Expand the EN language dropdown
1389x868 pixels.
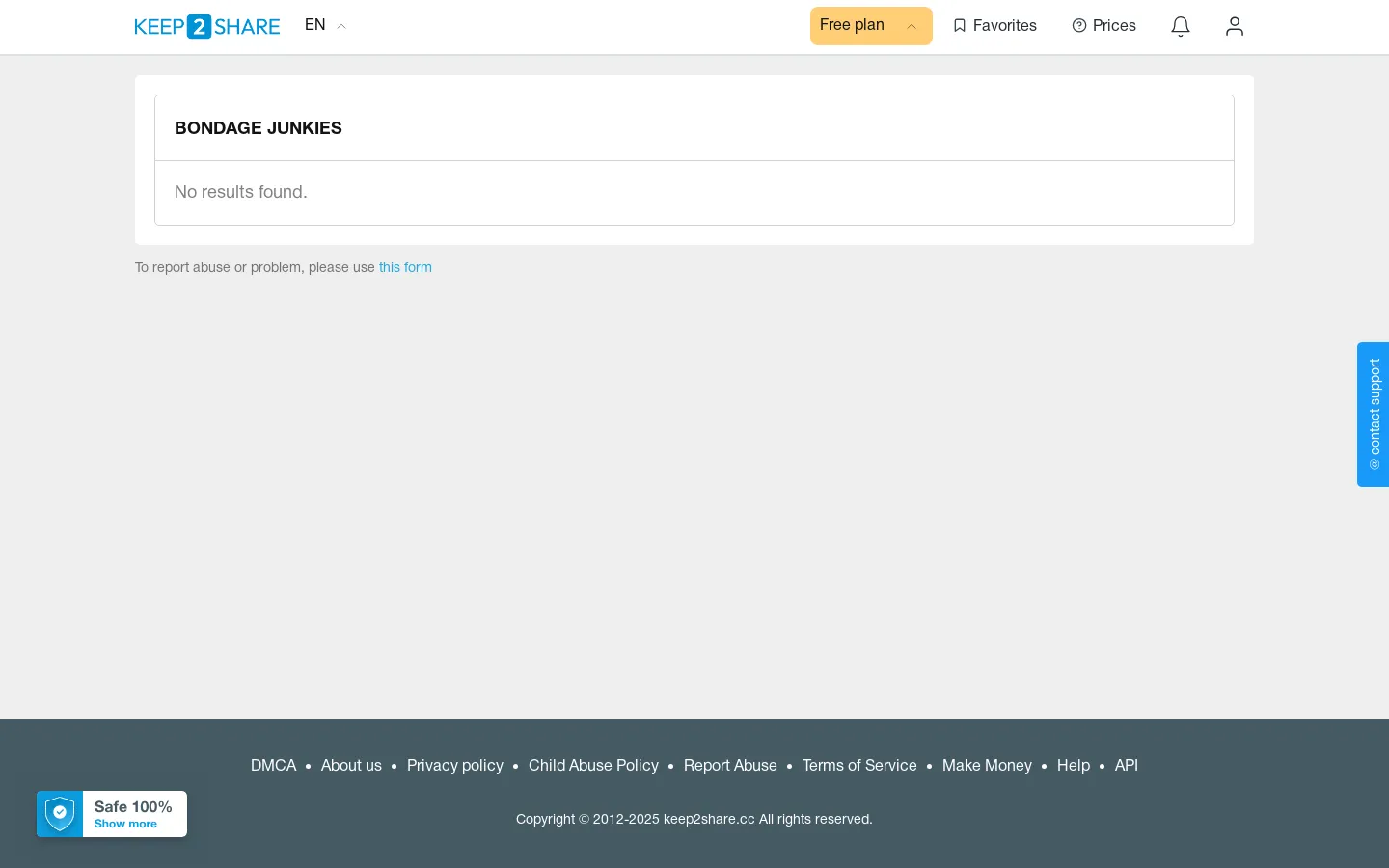point(325,25)
